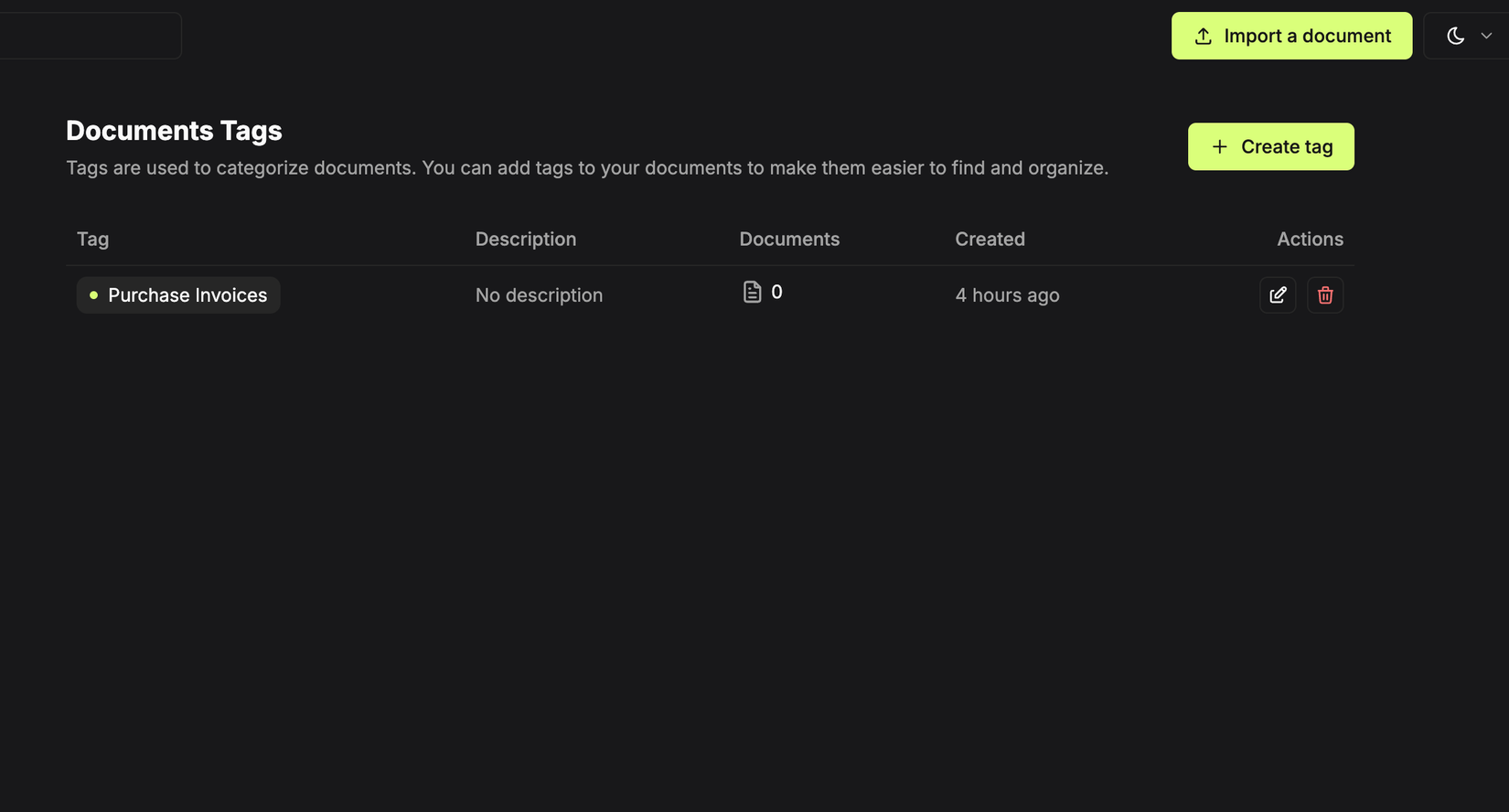Select the Purchase Invoices tag pill
This screenshot has width=1509, height=812.
pyautogui.click(x=178, y=294)
